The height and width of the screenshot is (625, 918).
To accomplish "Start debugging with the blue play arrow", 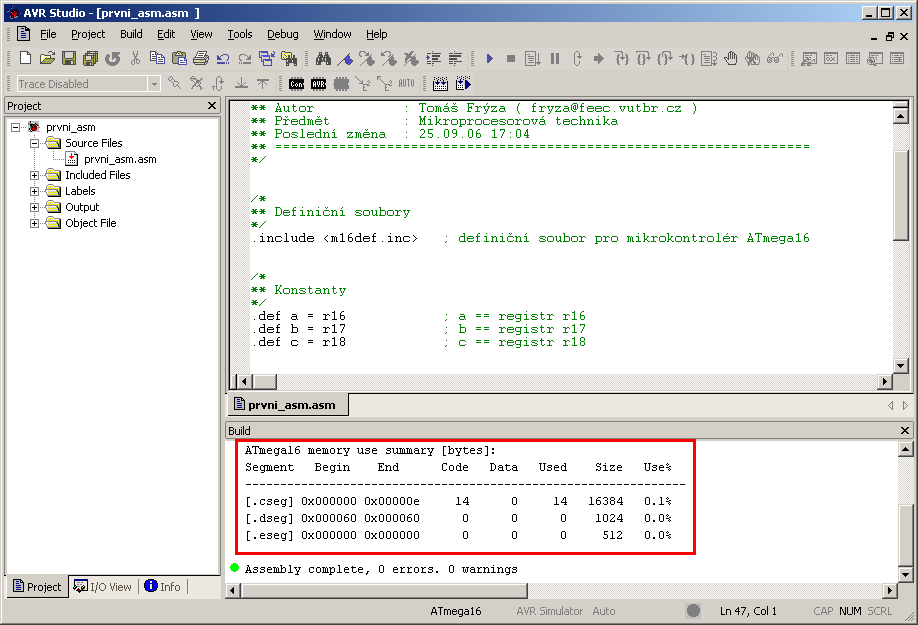I will coord(489,58).
